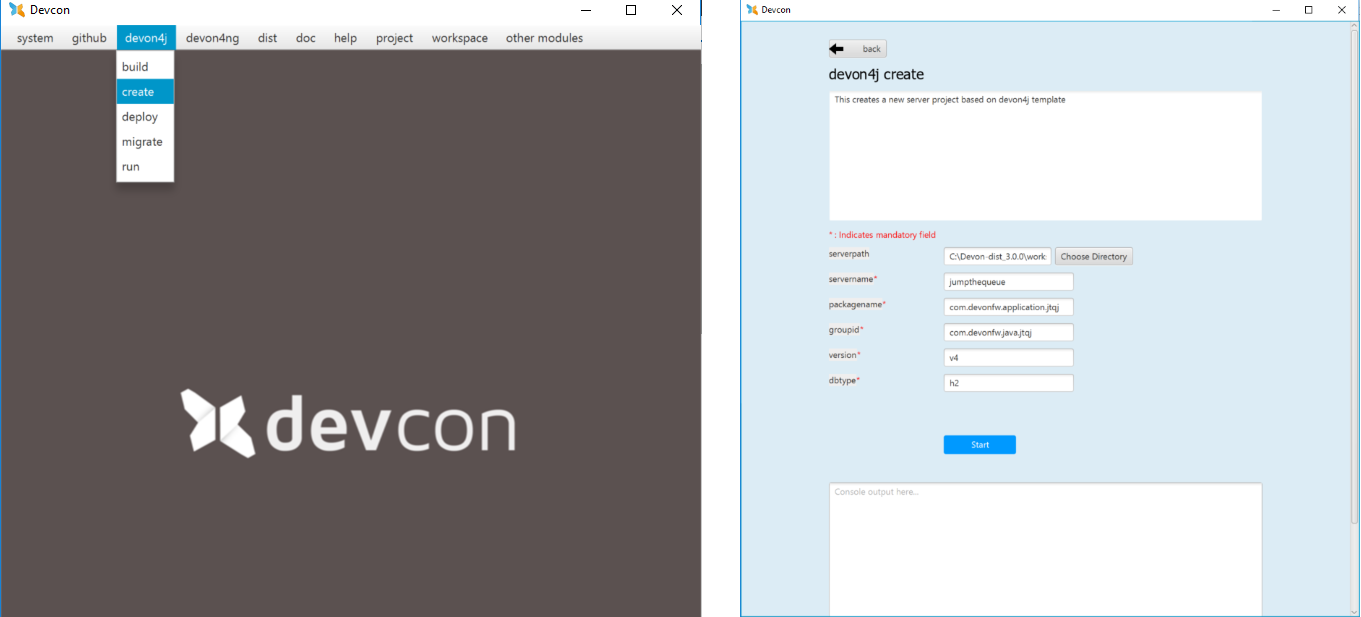Screen dimensions: 1361x617
Task: Click the back arrow icon above devon4j create
Action: pyautogui.click(x=838, y=48)
